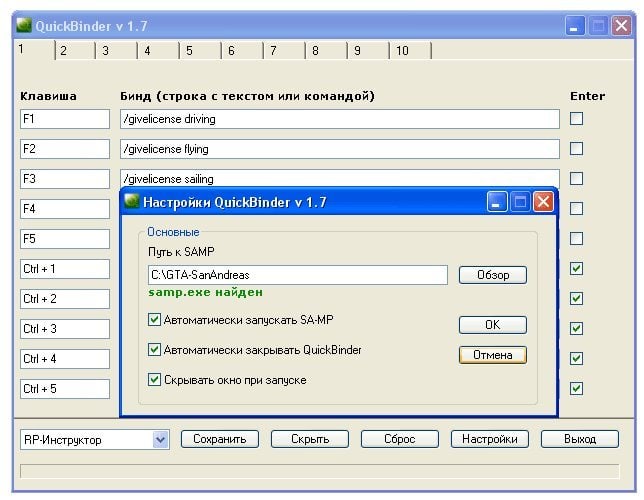644x500 pixels.
Task: Switch to tab 6
Action: coord(242,51)
